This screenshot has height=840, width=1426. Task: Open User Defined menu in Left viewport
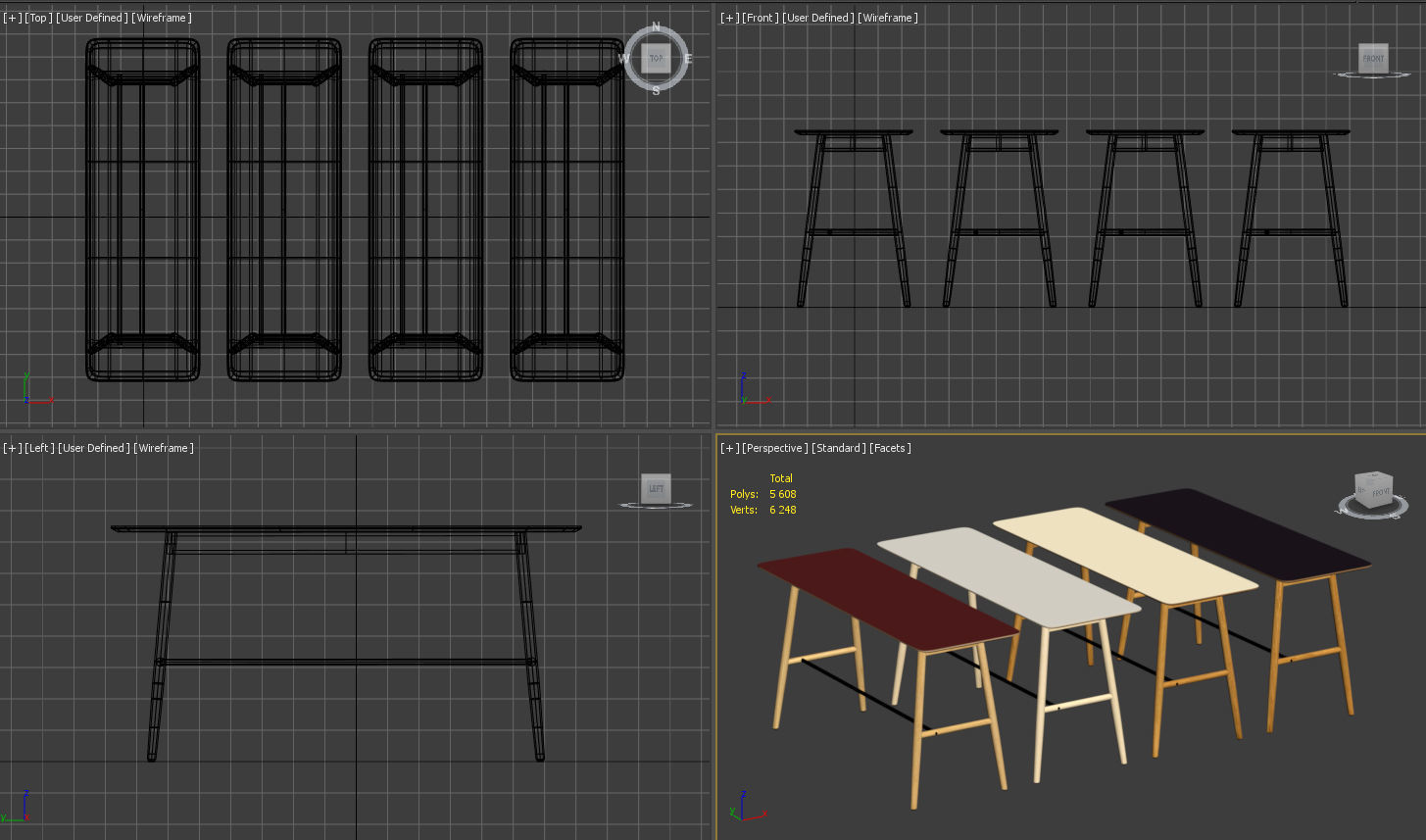pos(94,448)
